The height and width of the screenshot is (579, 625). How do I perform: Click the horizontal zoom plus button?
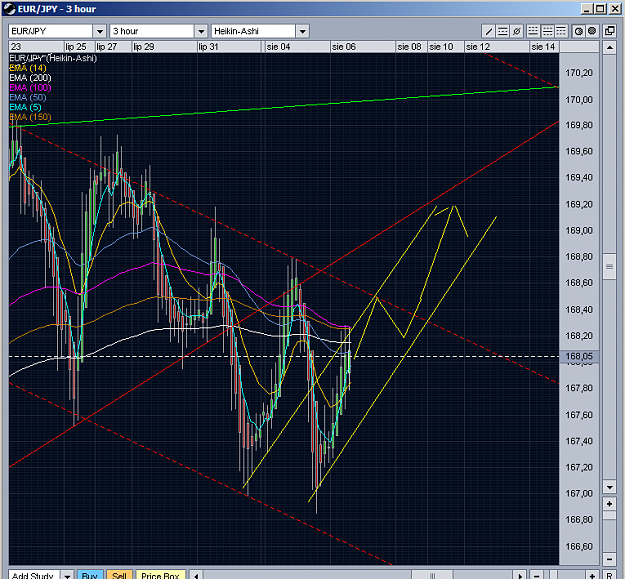point(592,575)
